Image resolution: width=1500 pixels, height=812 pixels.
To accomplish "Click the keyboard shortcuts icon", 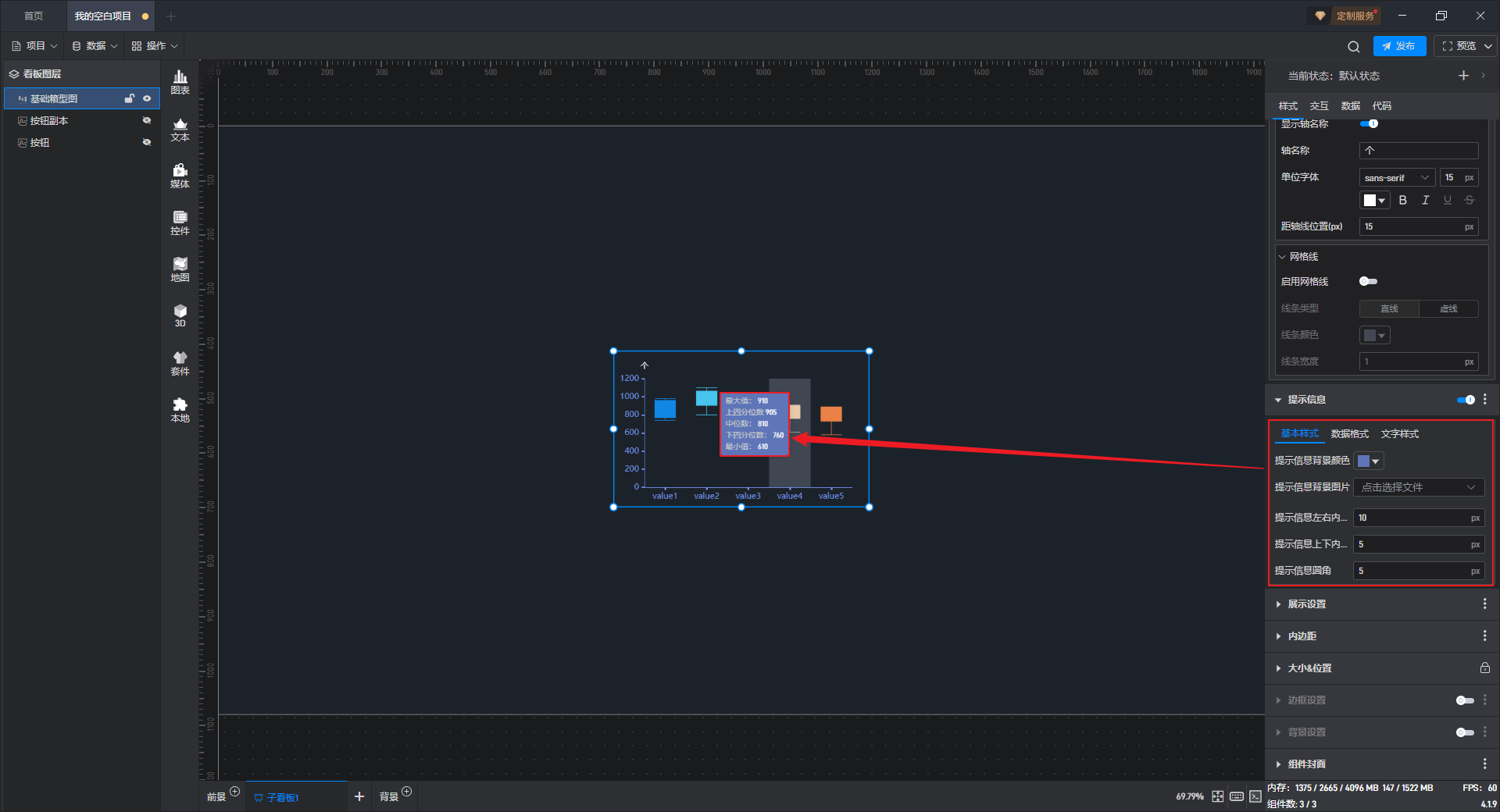I will 1237,796.
